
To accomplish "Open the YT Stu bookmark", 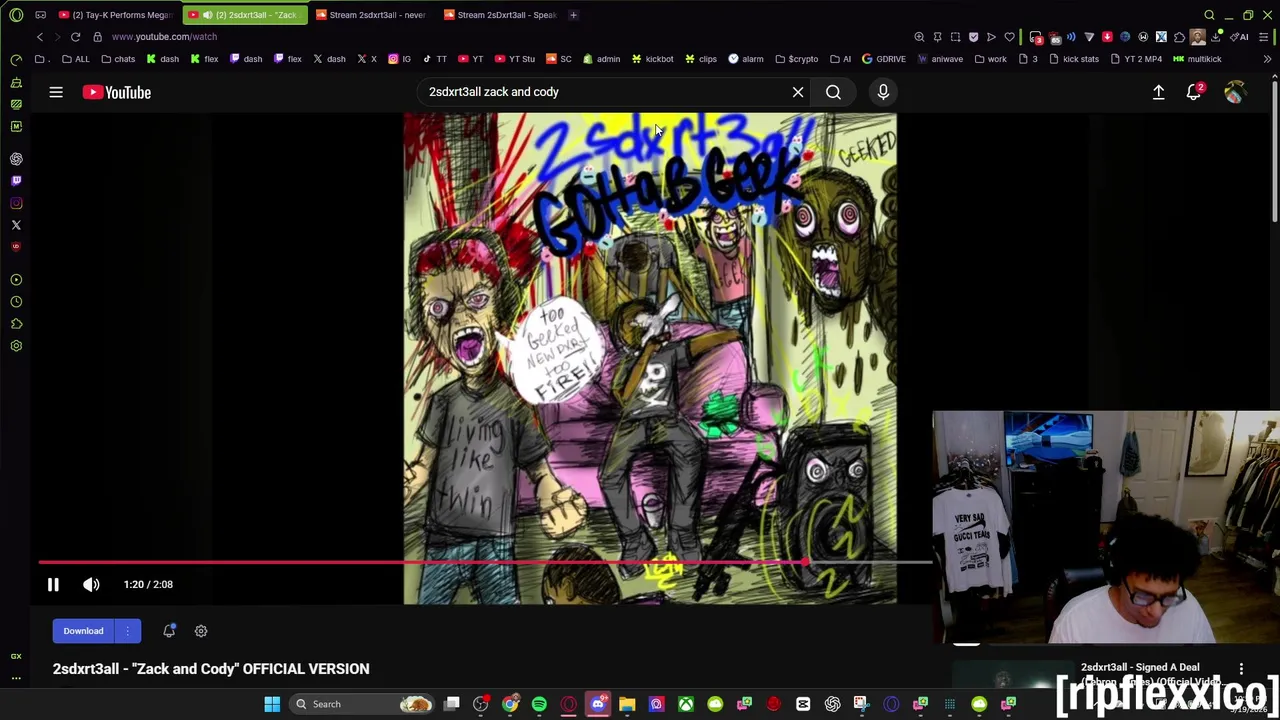I will 515,59.
